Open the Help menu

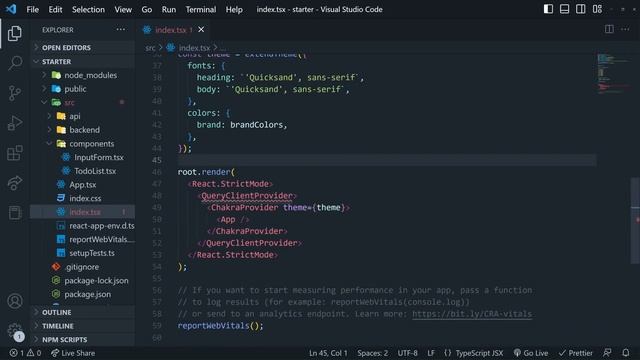[234, 9]
